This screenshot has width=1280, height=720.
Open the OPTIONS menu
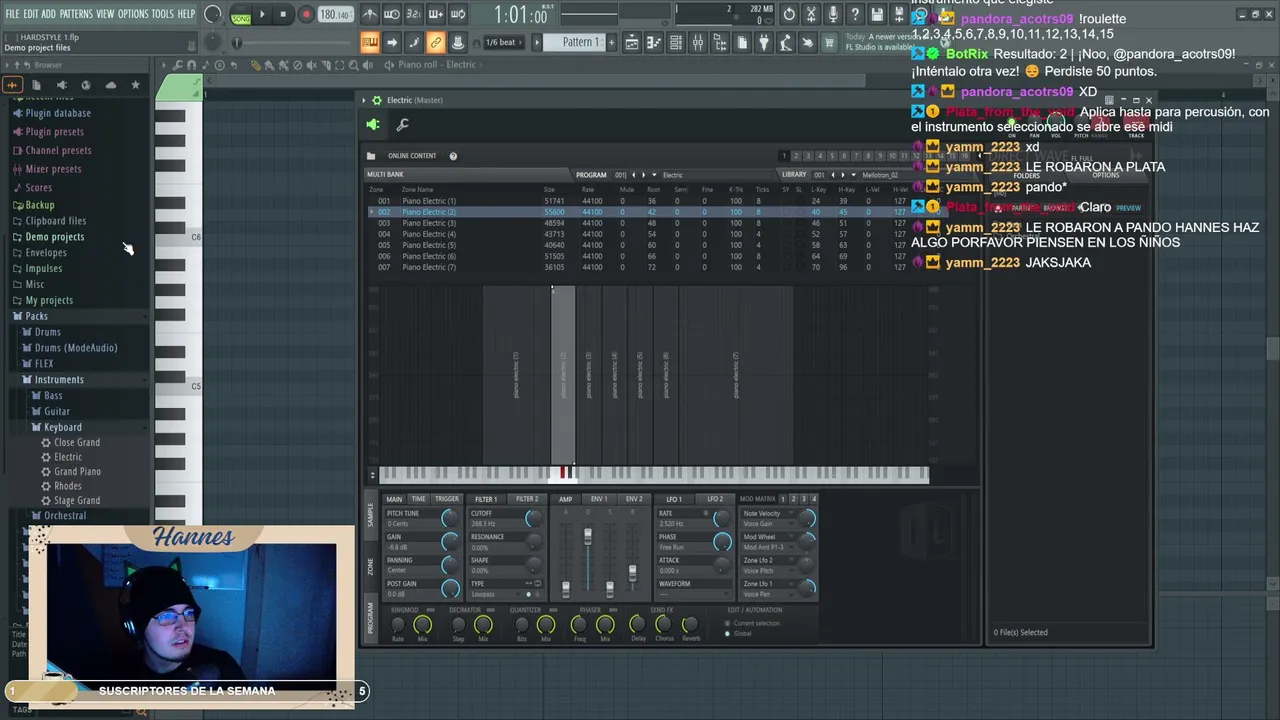tap(133, 14)
